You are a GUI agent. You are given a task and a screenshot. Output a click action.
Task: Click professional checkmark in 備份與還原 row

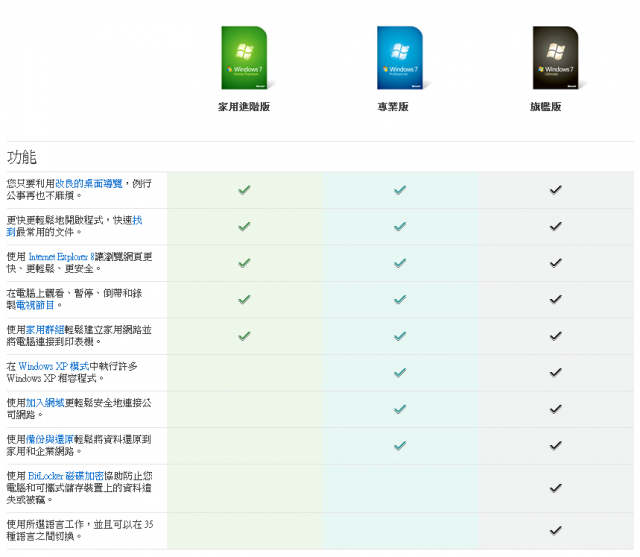point(400,445)
